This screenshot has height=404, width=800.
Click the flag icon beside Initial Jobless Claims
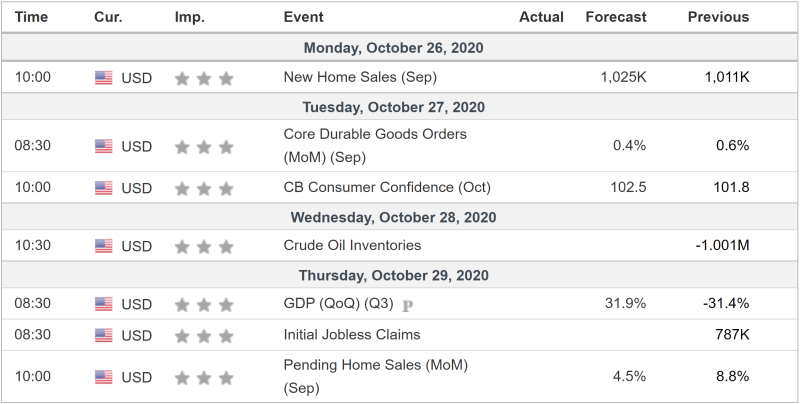coord(104,335)
